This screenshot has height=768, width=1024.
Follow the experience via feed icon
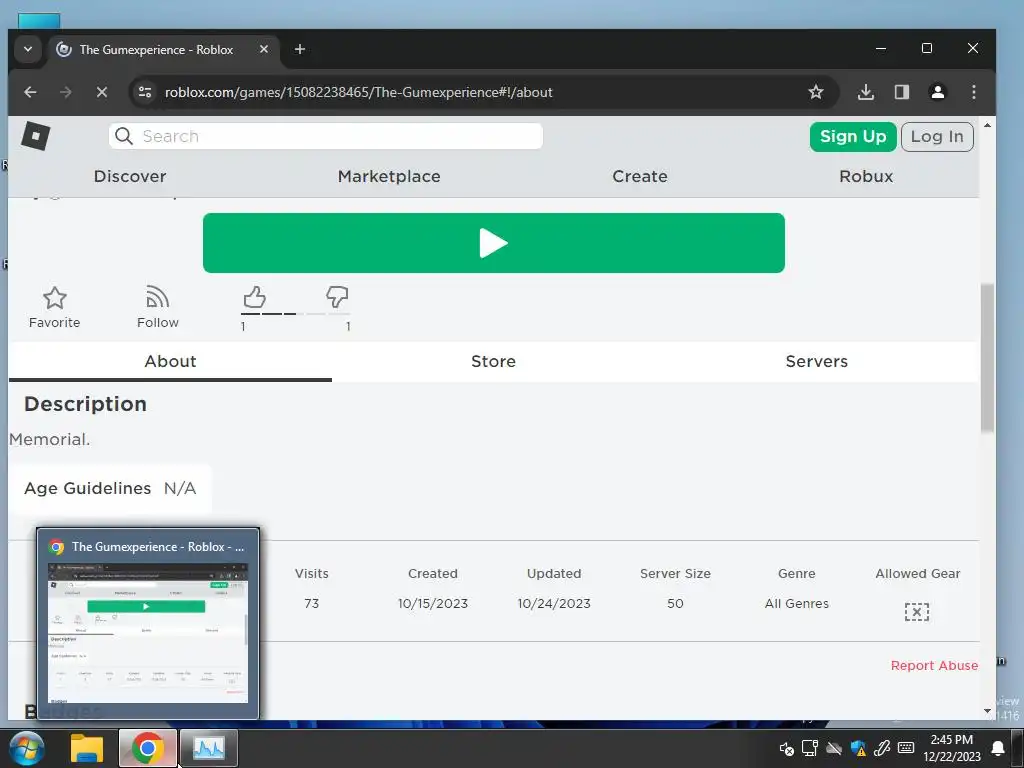tap(157, 296)
